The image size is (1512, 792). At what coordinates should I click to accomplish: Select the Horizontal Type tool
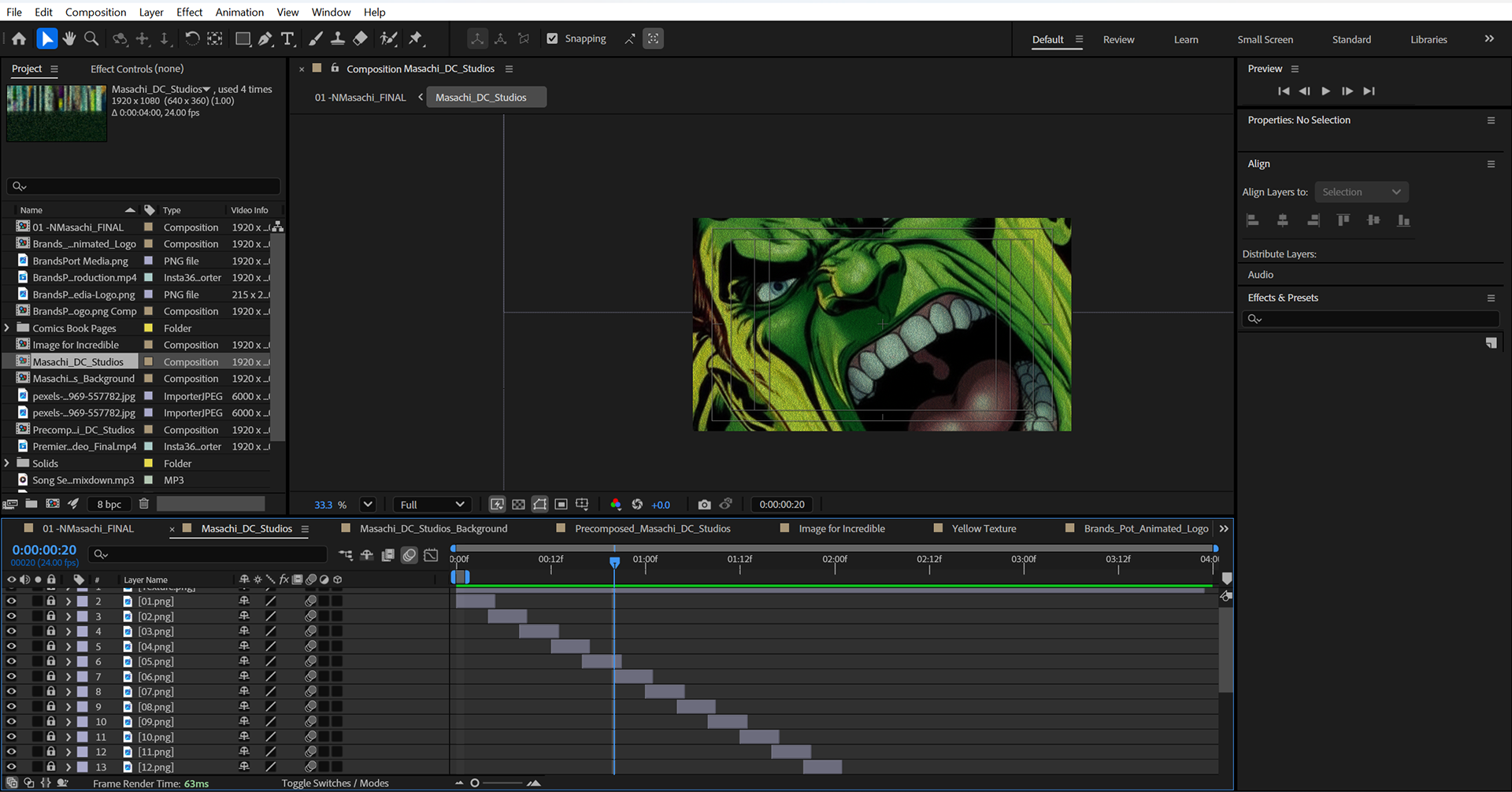[x=287, y=39]
